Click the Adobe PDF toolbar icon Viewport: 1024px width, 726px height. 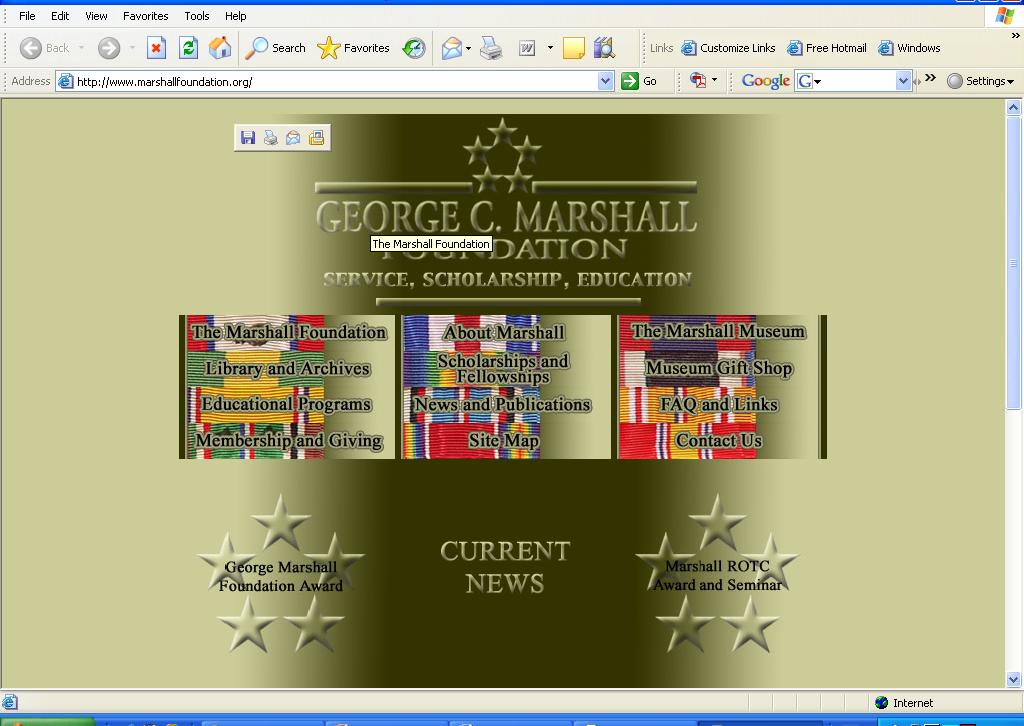tap(698, 80)
